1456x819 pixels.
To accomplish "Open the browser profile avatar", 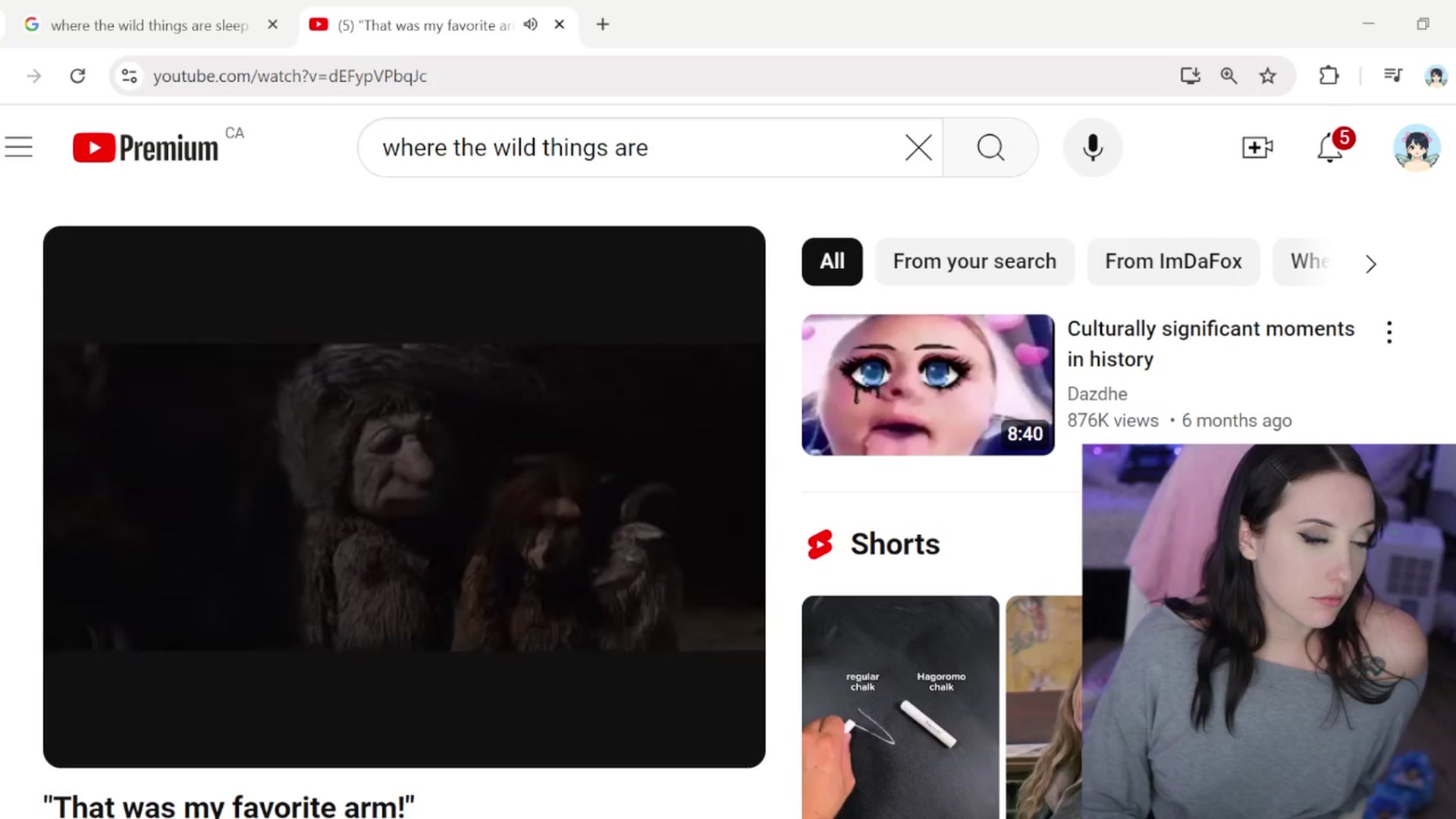I will coord(1436,76).
